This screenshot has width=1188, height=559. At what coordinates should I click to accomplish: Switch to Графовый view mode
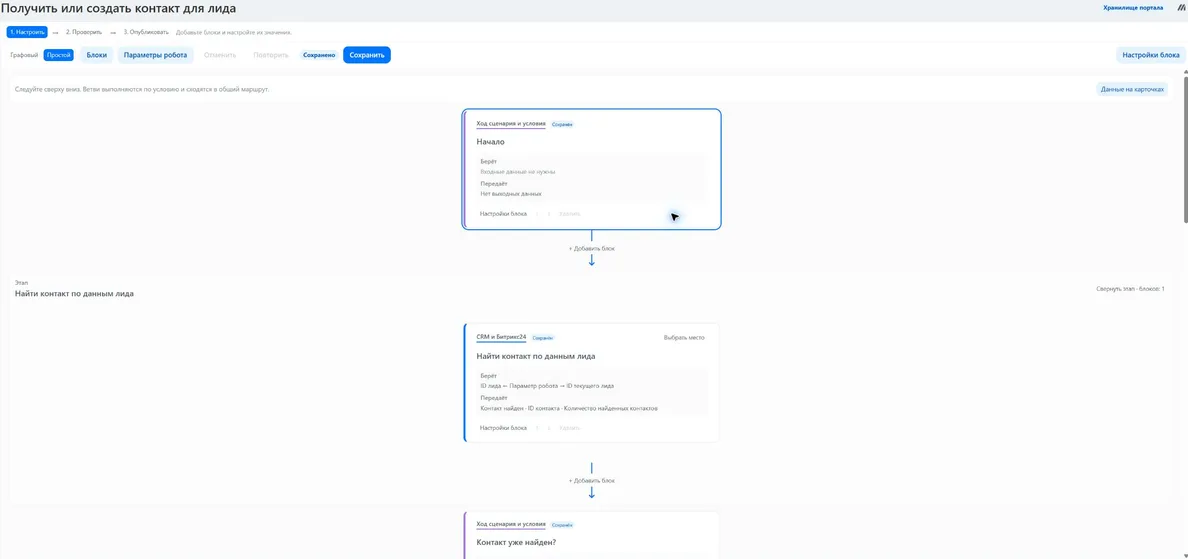point(23,55)
